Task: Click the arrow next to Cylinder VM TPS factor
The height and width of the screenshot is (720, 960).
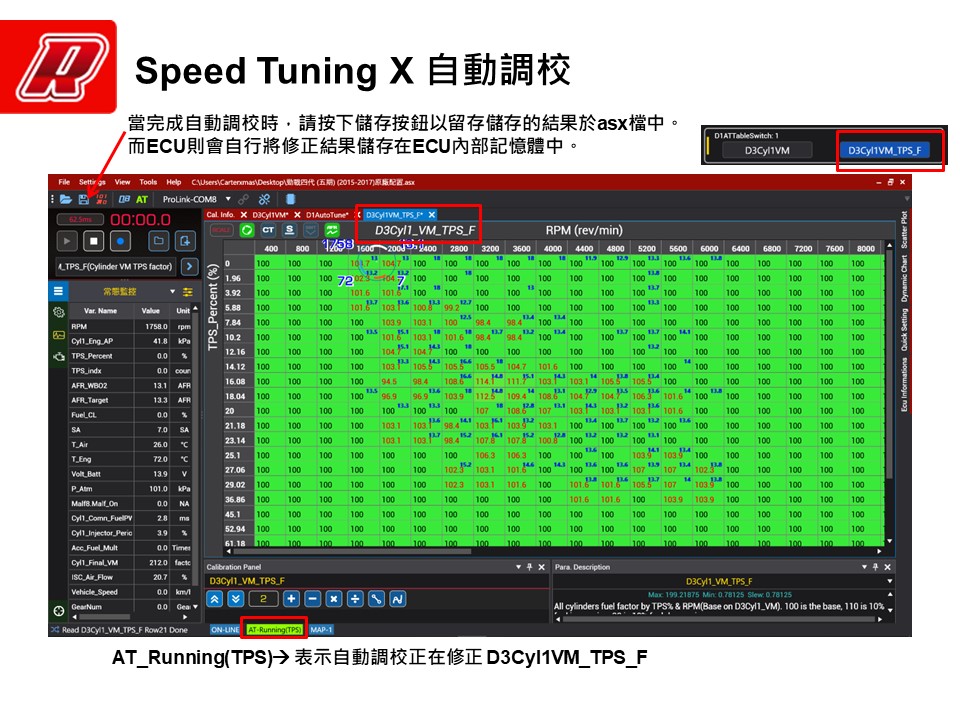Action: pos(190,266)
